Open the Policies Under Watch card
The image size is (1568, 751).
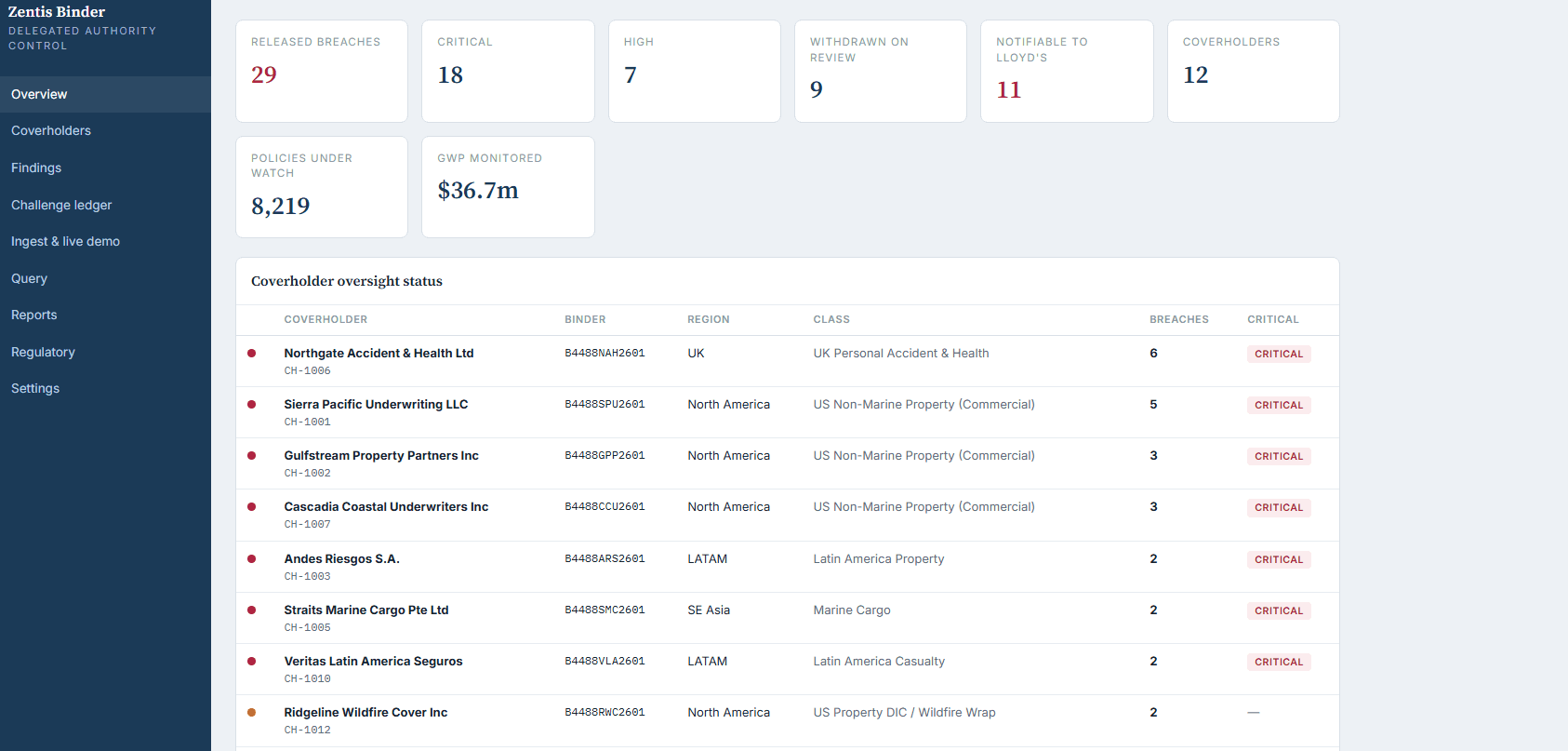click(x=322, y=187)
